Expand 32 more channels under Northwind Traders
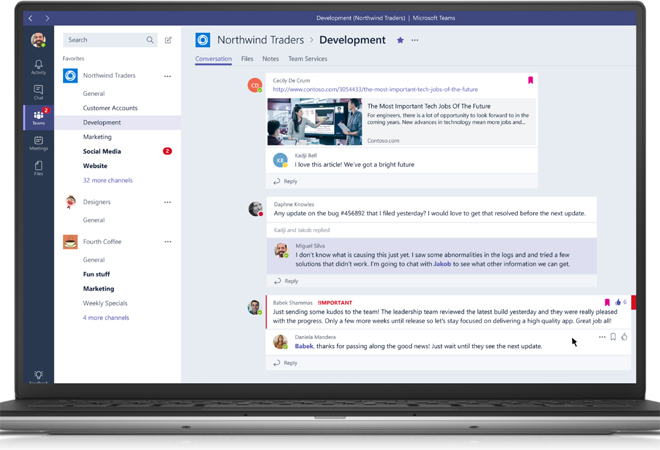 point(107,180)
